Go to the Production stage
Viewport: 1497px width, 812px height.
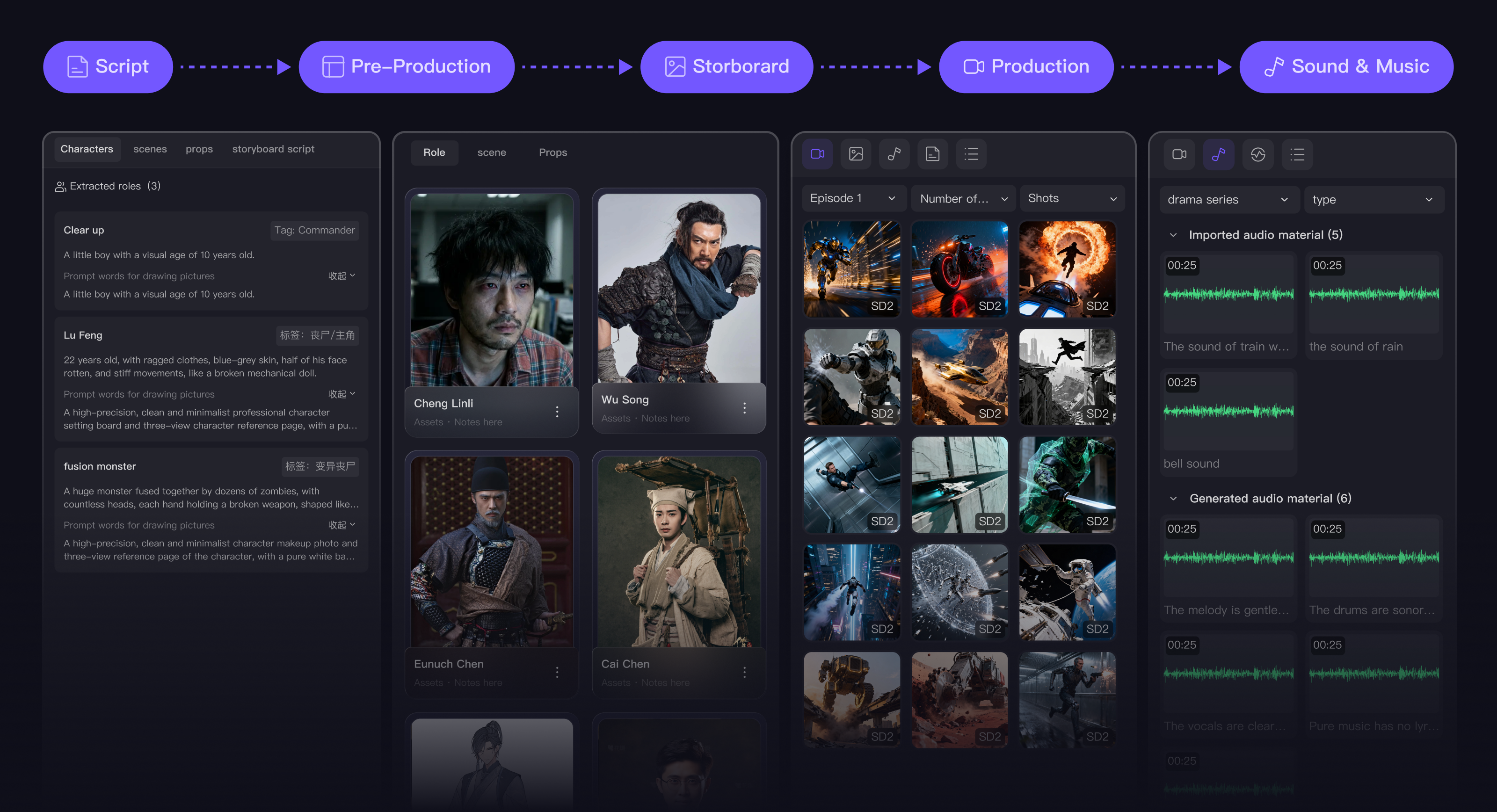1026,67
